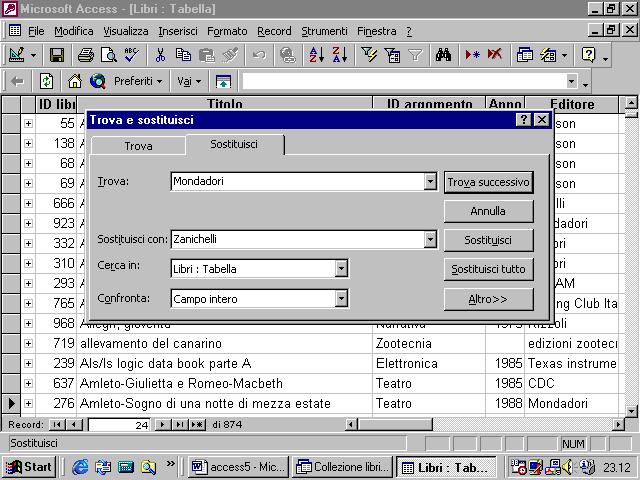Click the Save toolbar icon
This screenshot has height=480, width=640.
click(57, 55)
